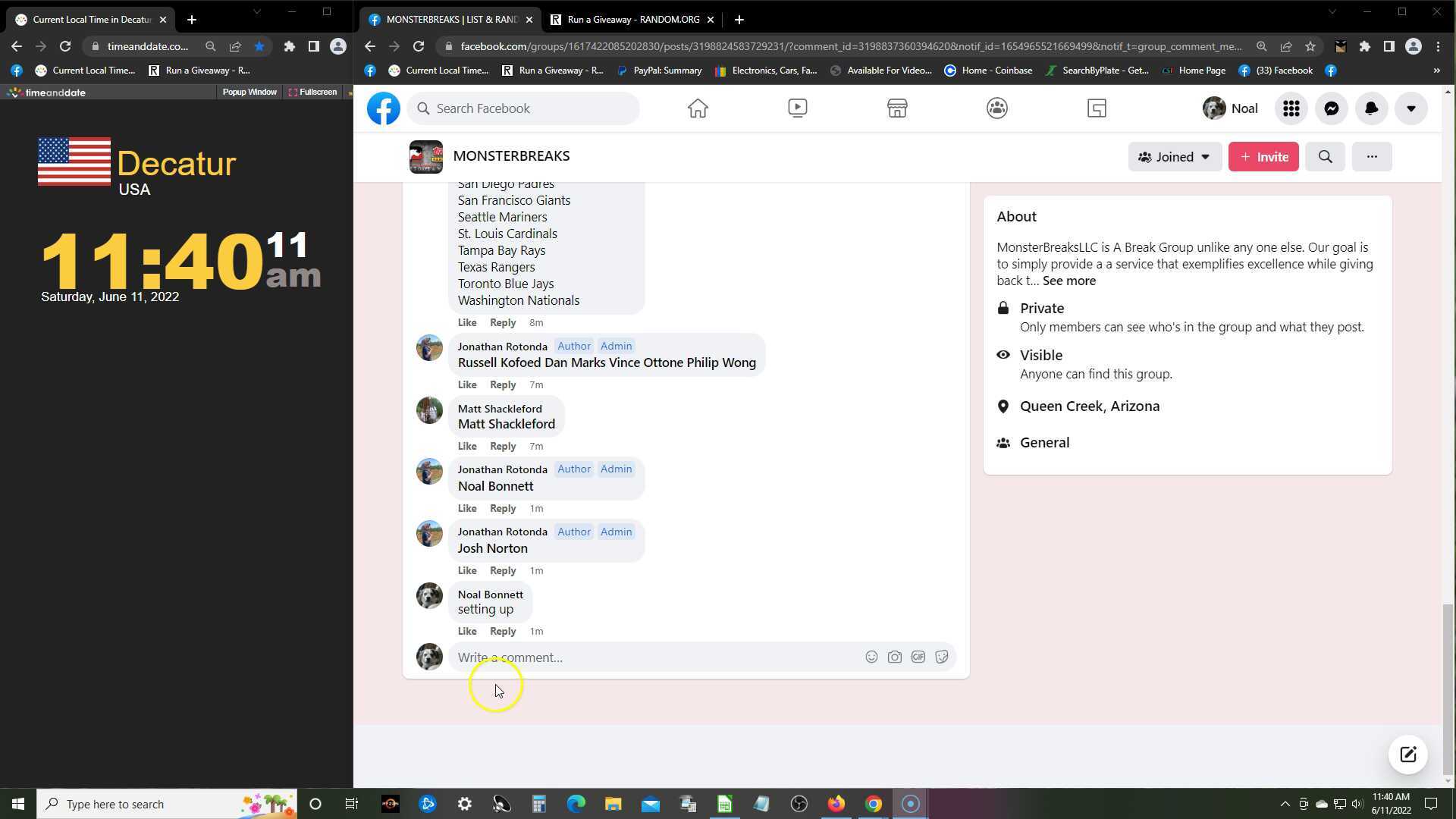
Task: Click the Invite button
Action: coord(1263,157)
